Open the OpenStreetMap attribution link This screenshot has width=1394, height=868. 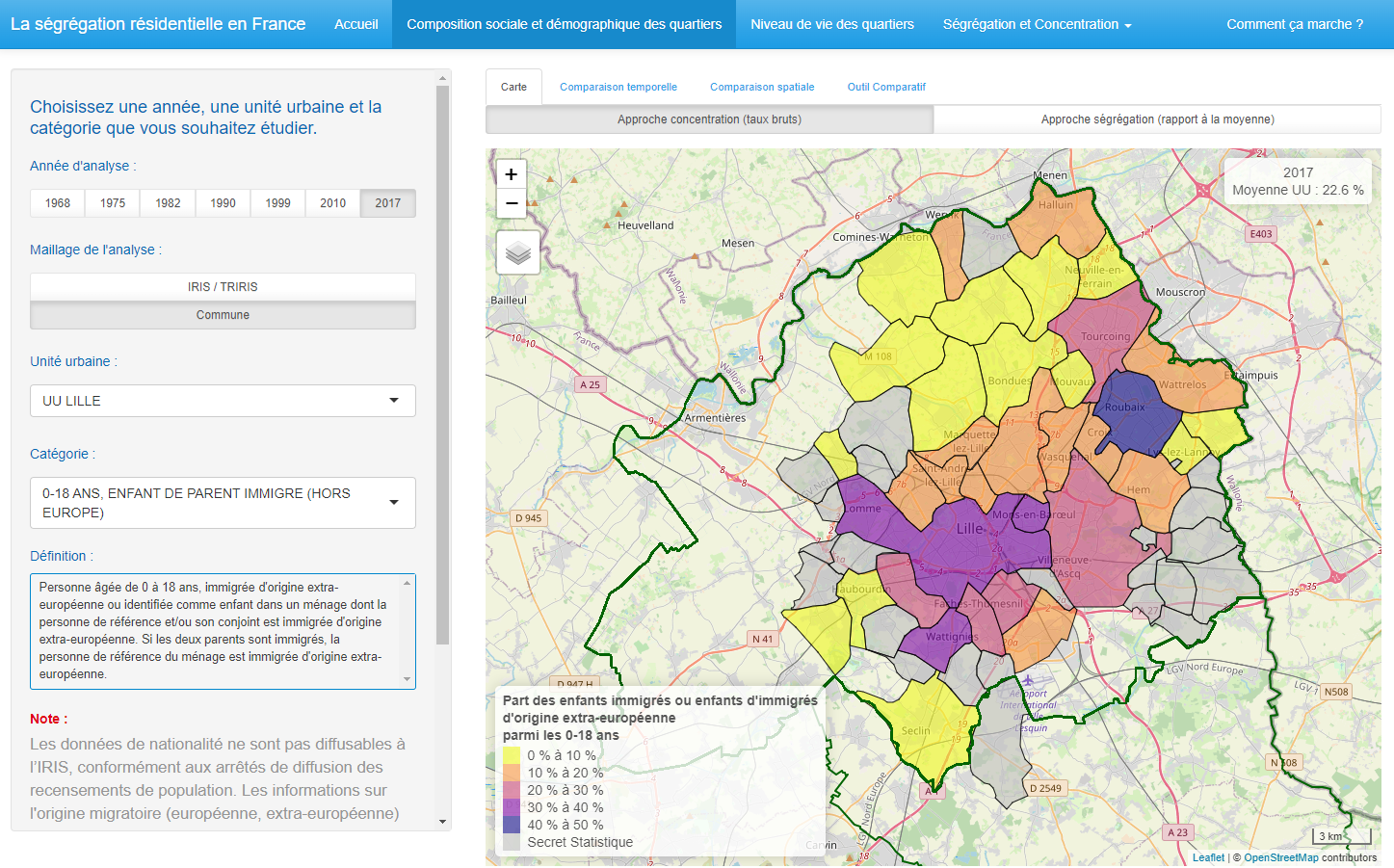[1280, 857]
